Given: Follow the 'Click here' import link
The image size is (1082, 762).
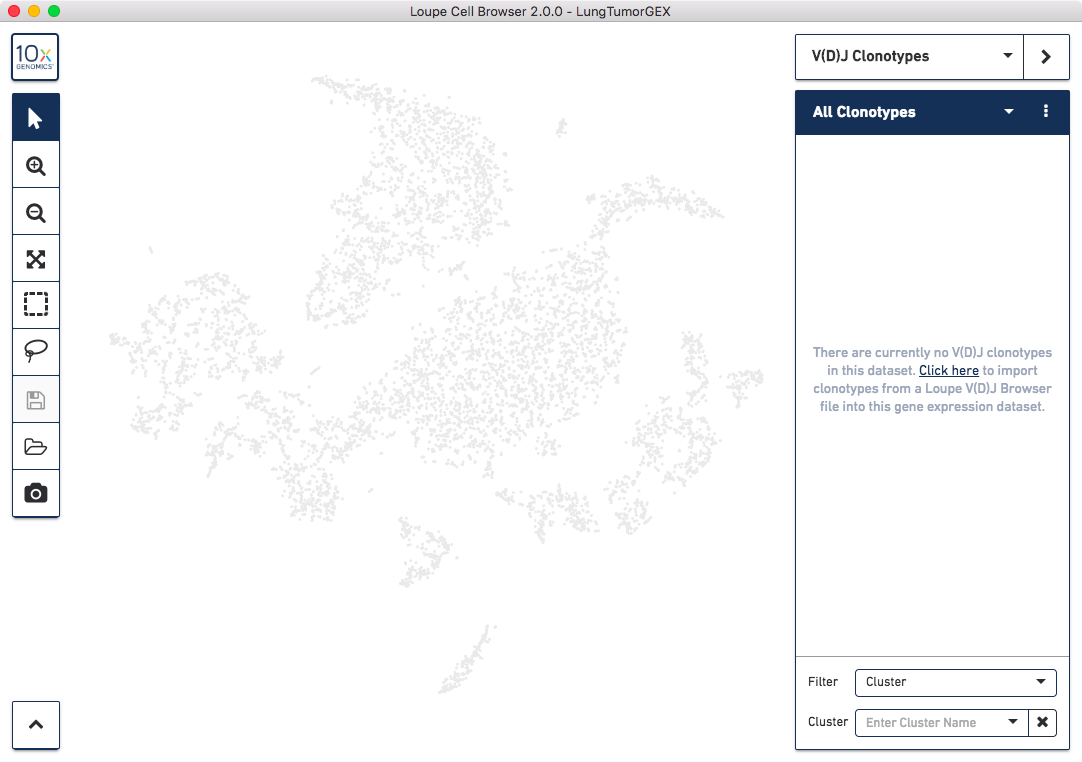Looking at the screenshot, I should point(948,371).
